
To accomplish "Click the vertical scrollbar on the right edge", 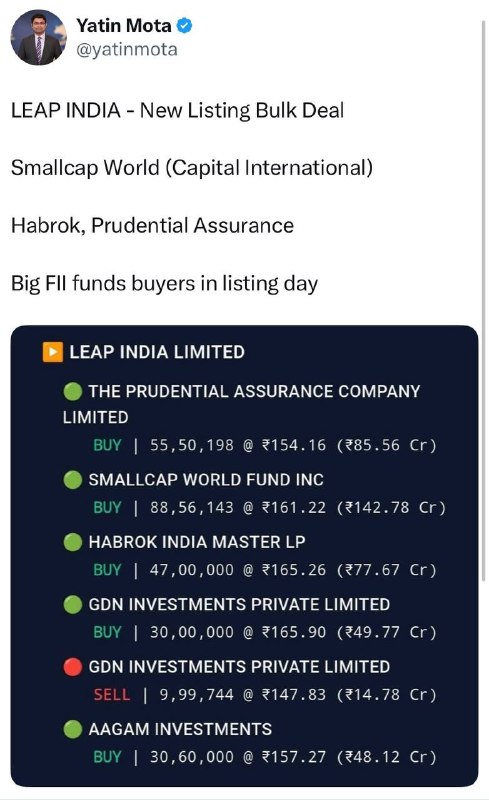I will 484,300.
